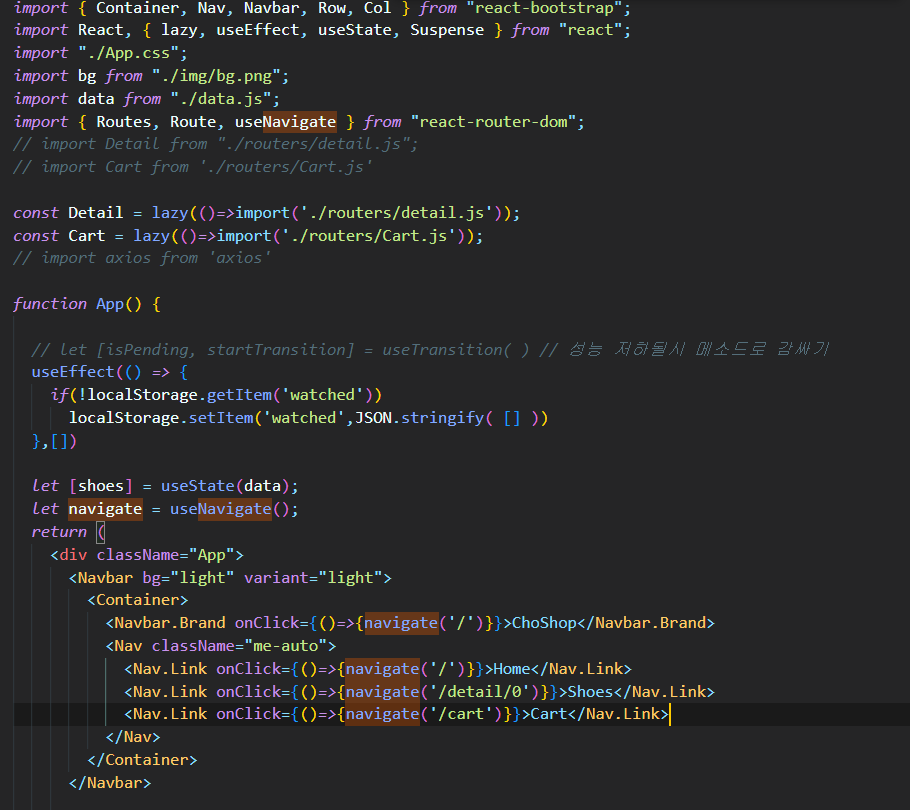Click the "return" keyword
Screen dimensions: 910x810
pyautogui.click(x=59, y=532)
